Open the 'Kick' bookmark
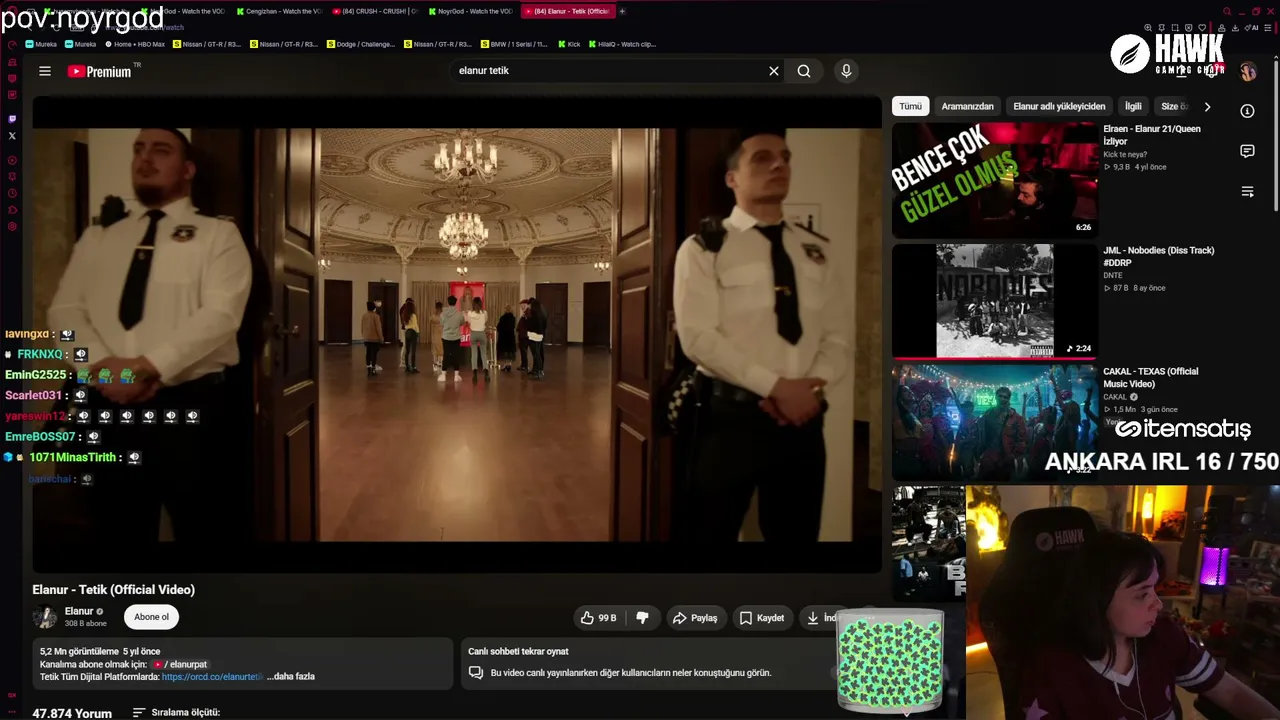Screen dimensions: 1280x720 click(x=569, y=44)
